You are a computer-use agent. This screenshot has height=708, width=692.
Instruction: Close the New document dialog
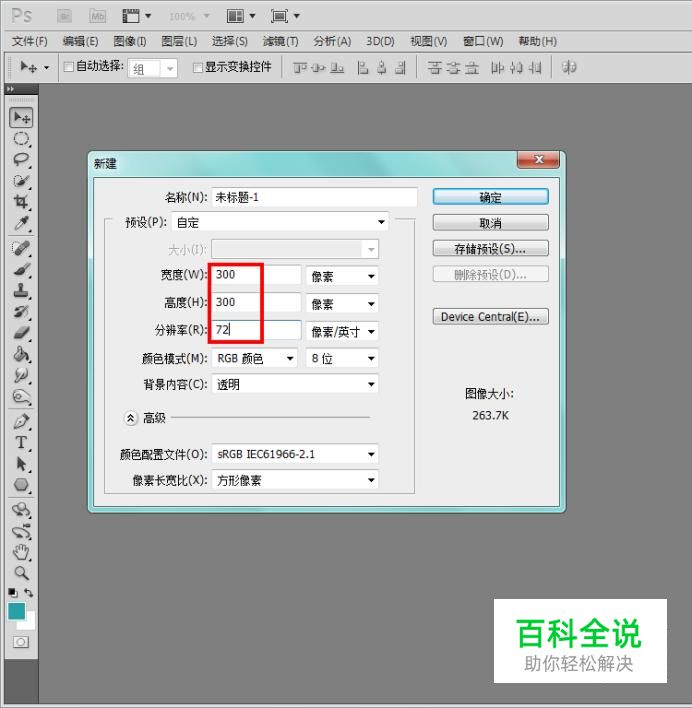click(x=539, y=159)
